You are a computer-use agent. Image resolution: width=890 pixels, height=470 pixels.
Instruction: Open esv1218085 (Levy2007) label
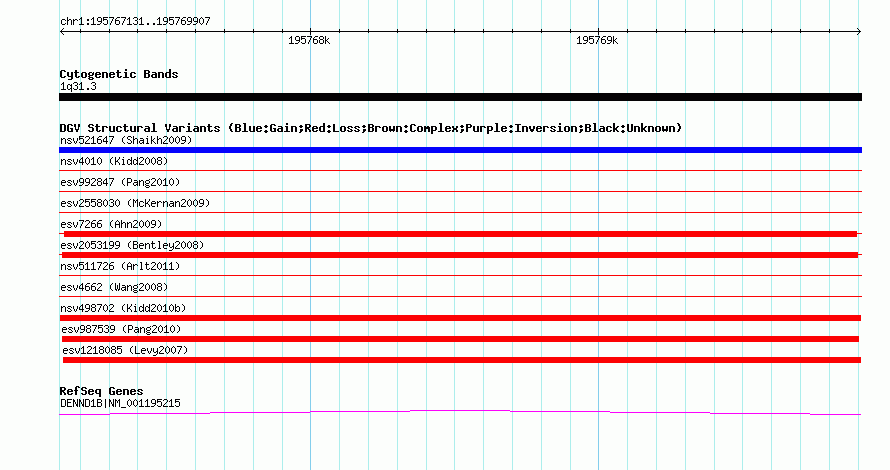125,350
